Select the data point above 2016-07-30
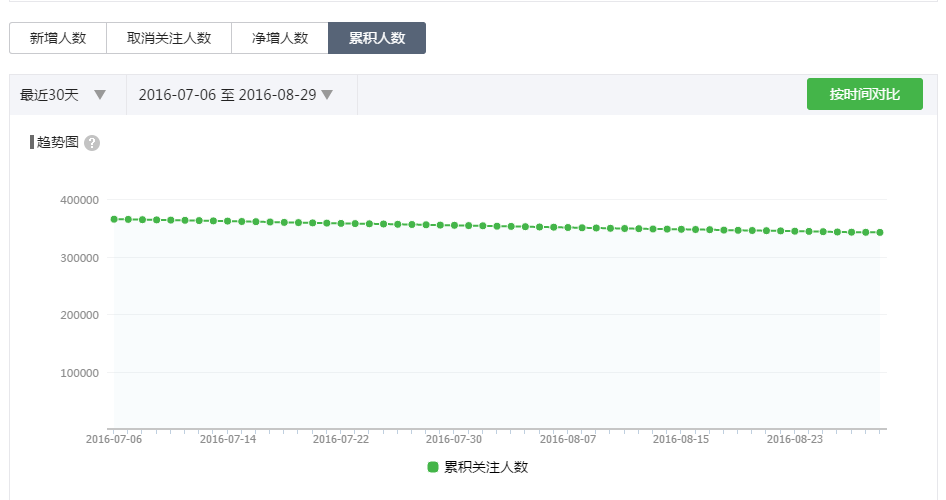946x500 pixels. point(454,225)
